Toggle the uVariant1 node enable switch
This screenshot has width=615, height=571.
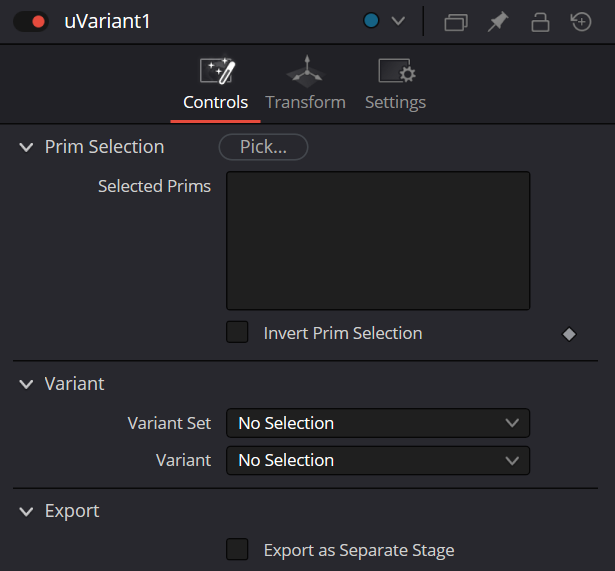31,22
